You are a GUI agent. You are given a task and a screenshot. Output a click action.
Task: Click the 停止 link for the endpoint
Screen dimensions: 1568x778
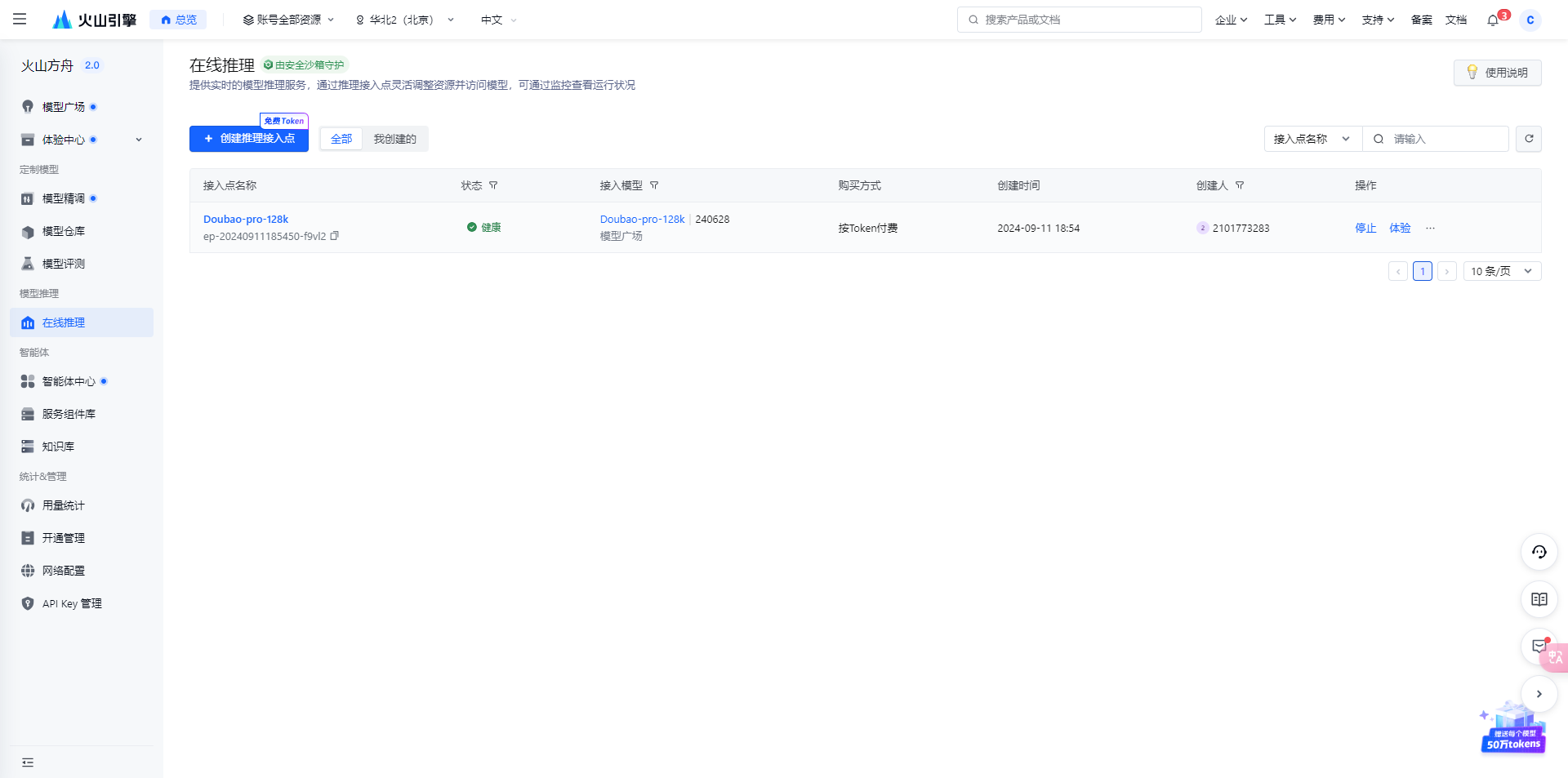tap(1365, 229)
